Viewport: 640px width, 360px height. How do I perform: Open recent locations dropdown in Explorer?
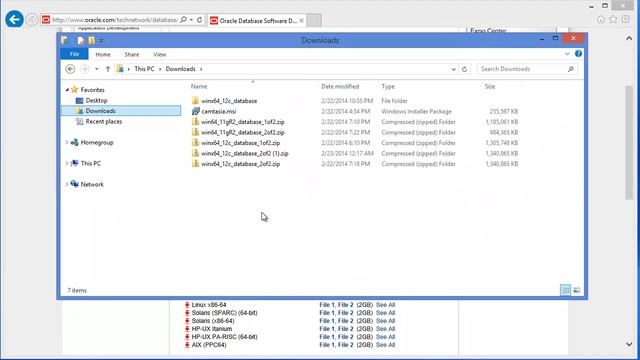(x=97, y=69)
